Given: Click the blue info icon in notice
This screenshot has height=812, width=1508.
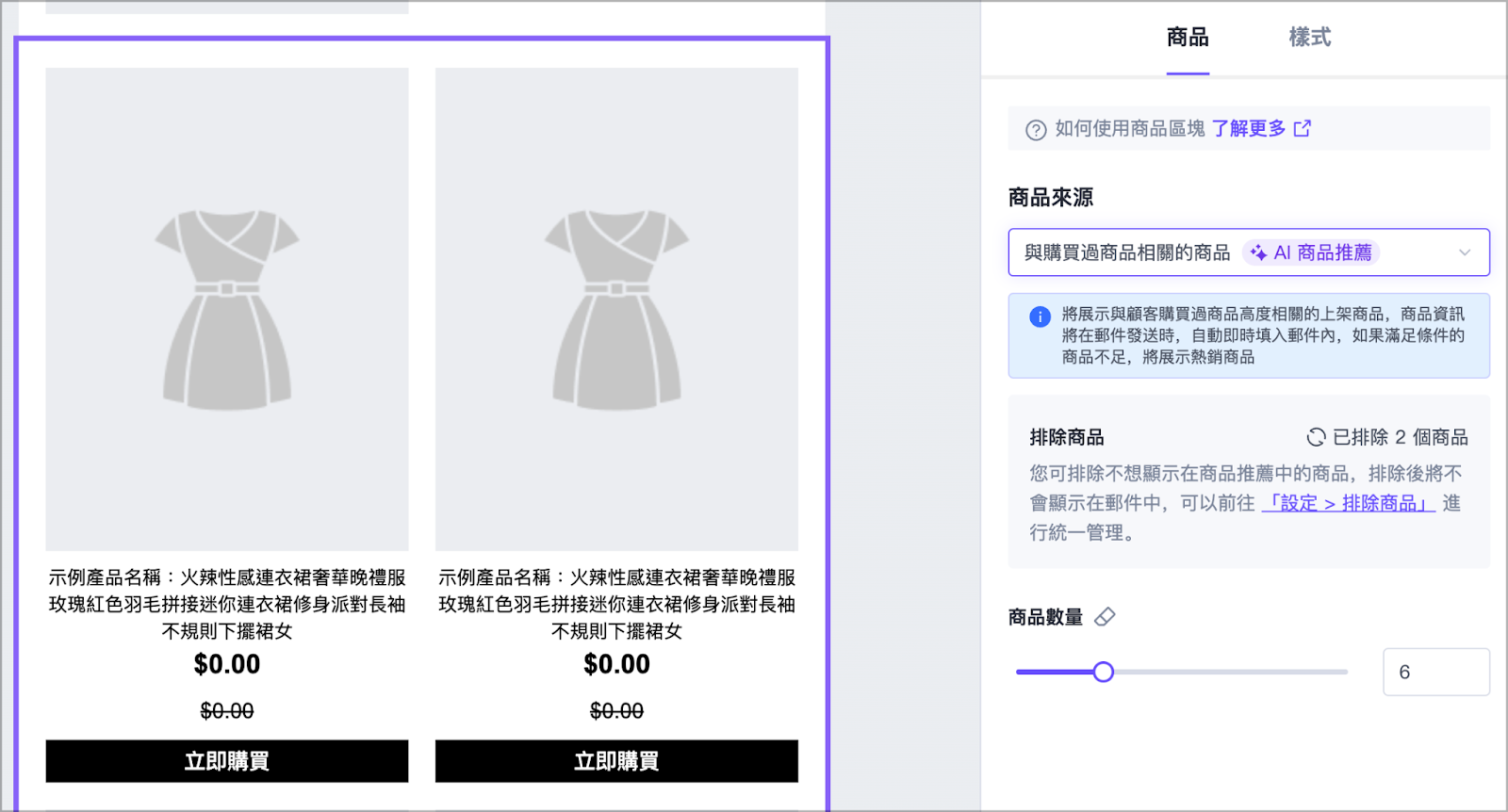Looking at the screenshot, I should point(1040,317).
